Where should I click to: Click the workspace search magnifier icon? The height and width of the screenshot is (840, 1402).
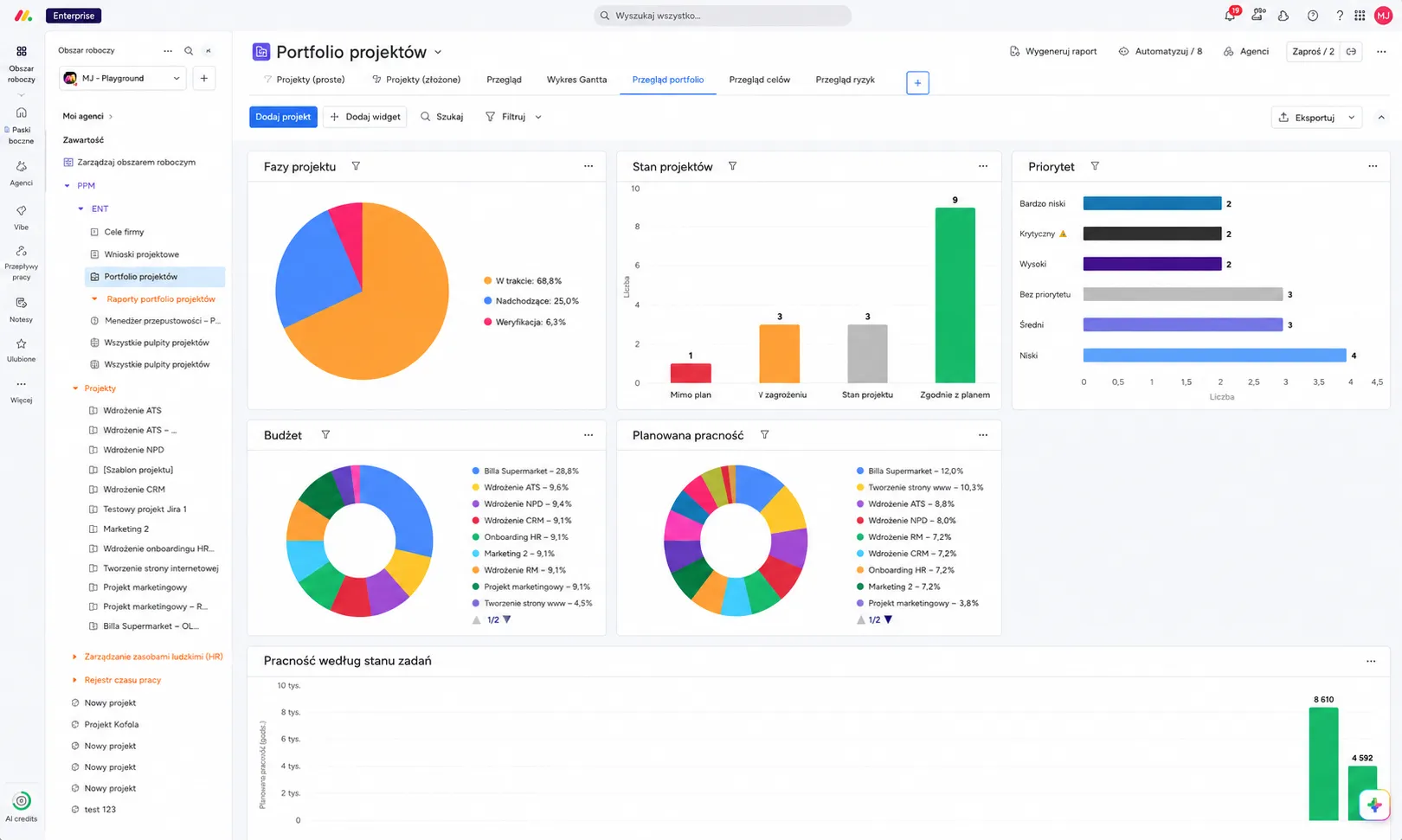point(189,51)
